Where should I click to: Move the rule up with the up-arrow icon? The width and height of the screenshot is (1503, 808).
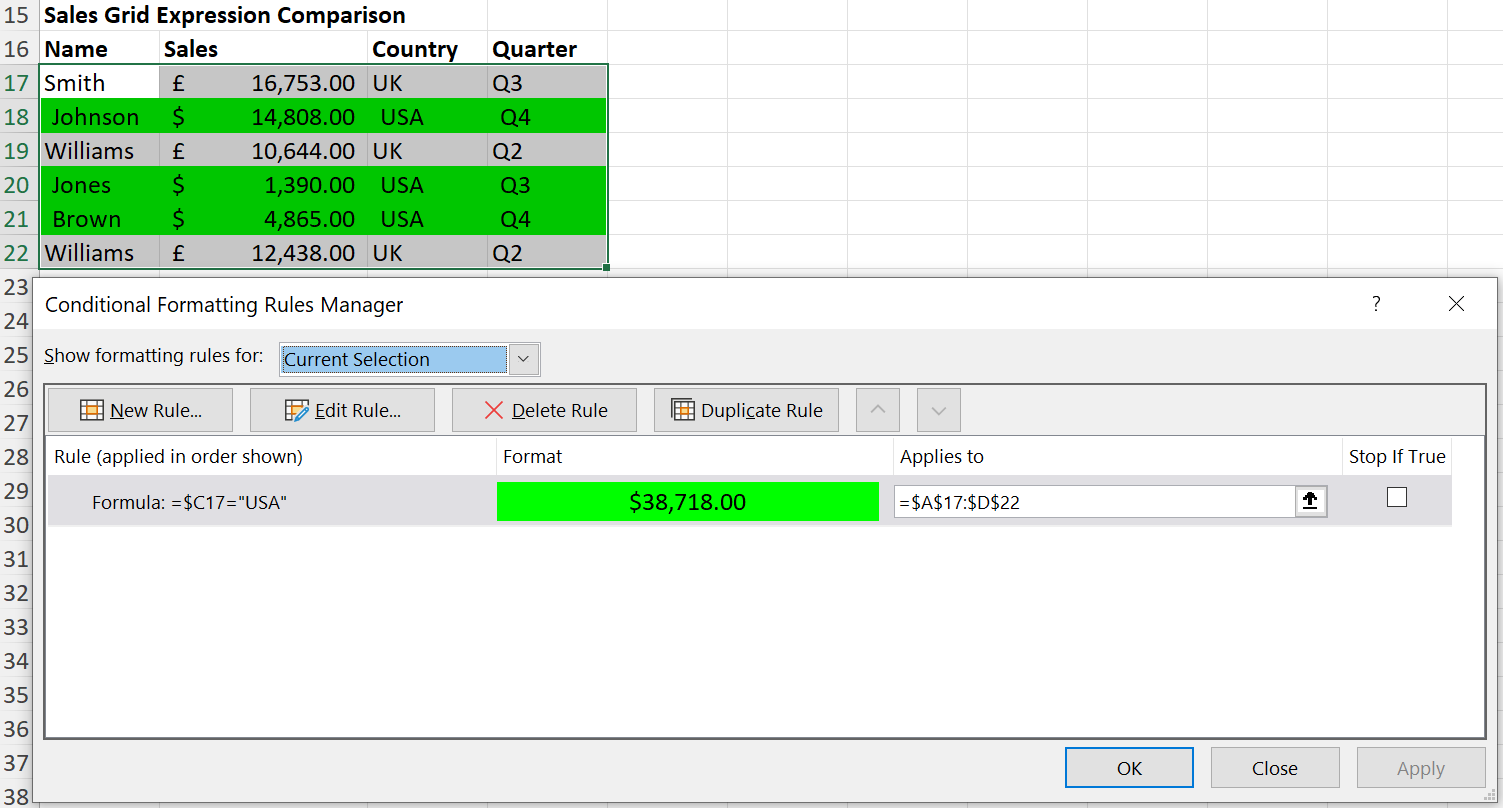click(x=877, y=409)
